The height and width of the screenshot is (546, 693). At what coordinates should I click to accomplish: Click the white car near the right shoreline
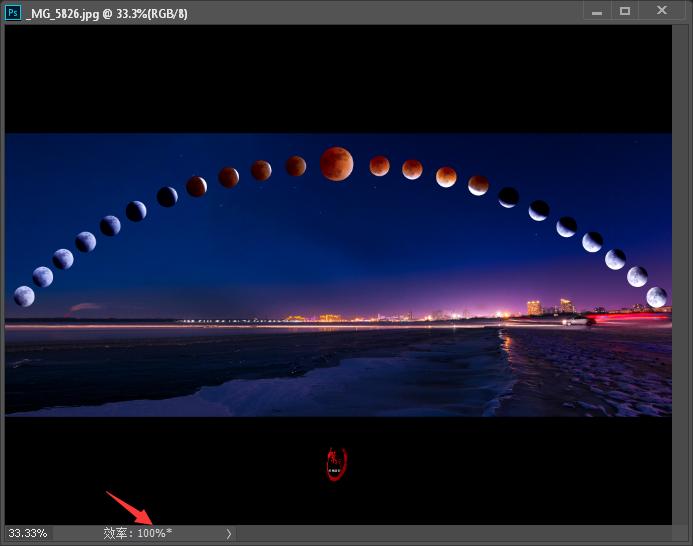click(x=574, y=321)
